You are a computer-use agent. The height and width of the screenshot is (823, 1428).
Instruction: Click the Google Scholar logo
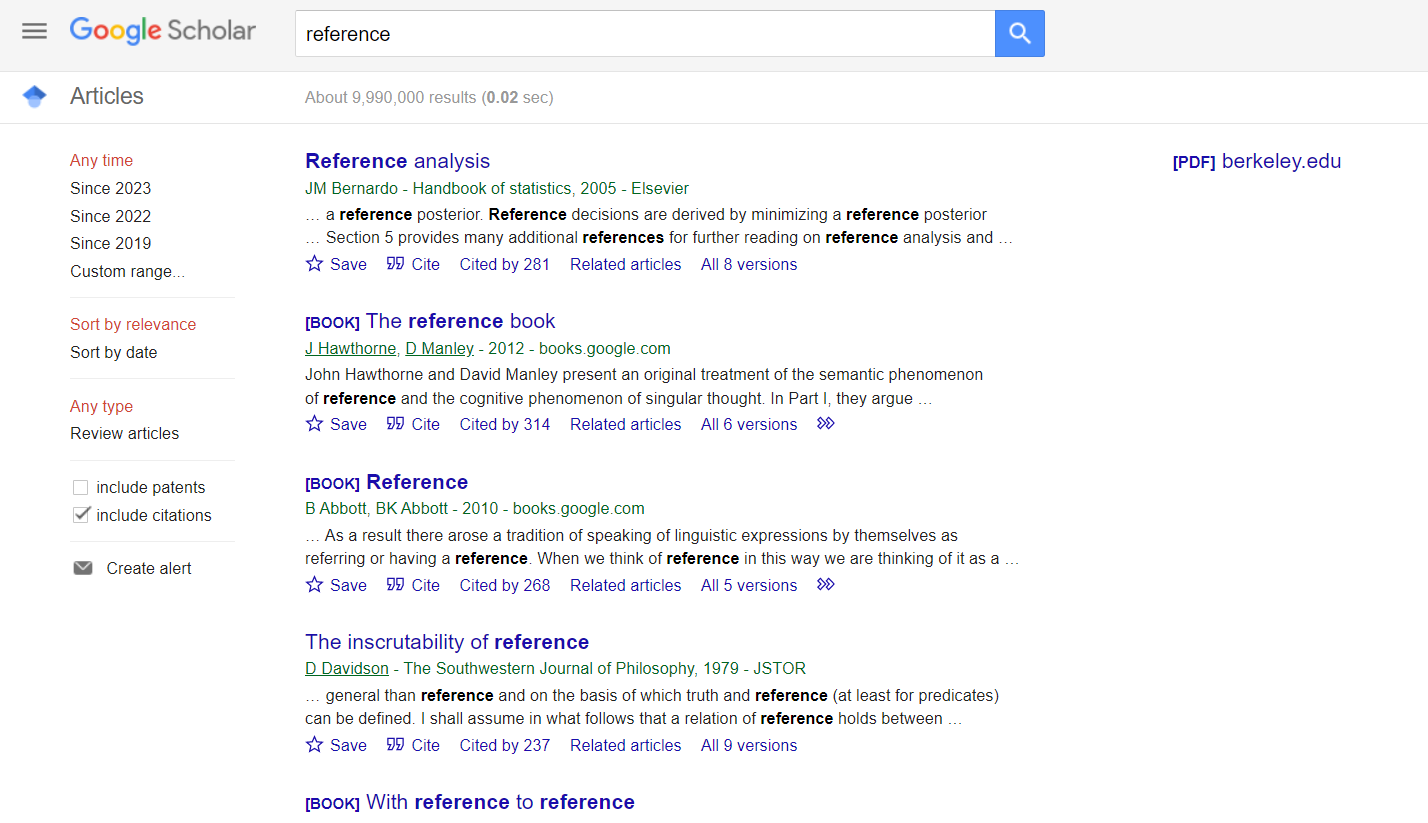pos(163,31)
